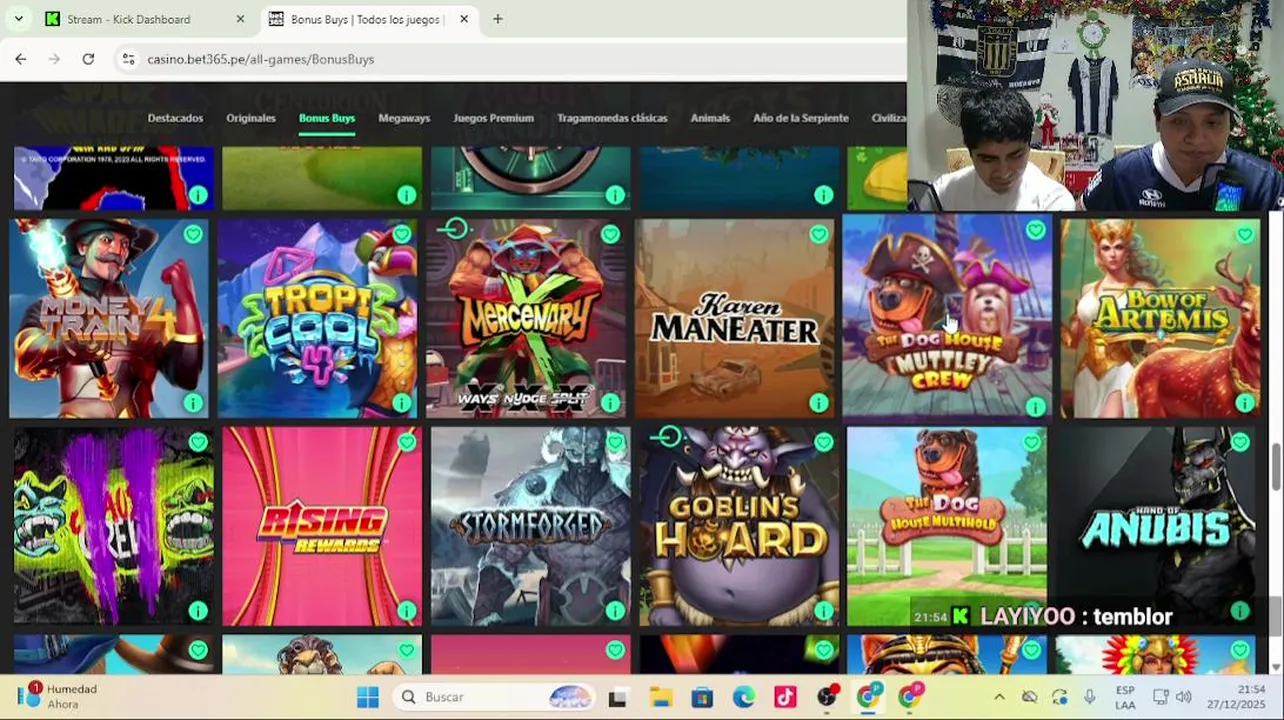Screen dimensions: 1284x720
Task: Toggle favorite heart on Karen Maneater
Action: pyautogui.click(x=818, y=234)
